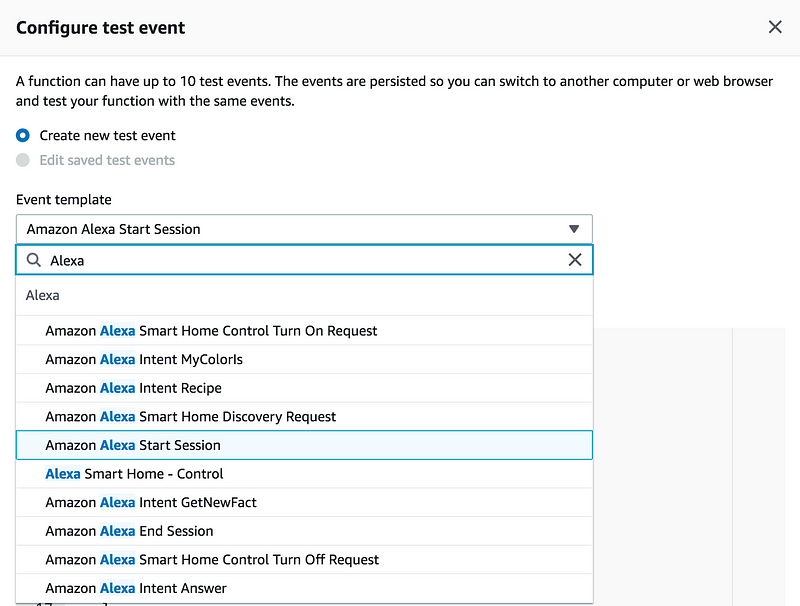The image size is (800, 606).
Task: Select Amazon Alexa End Session template
Action: coord(129,531)
